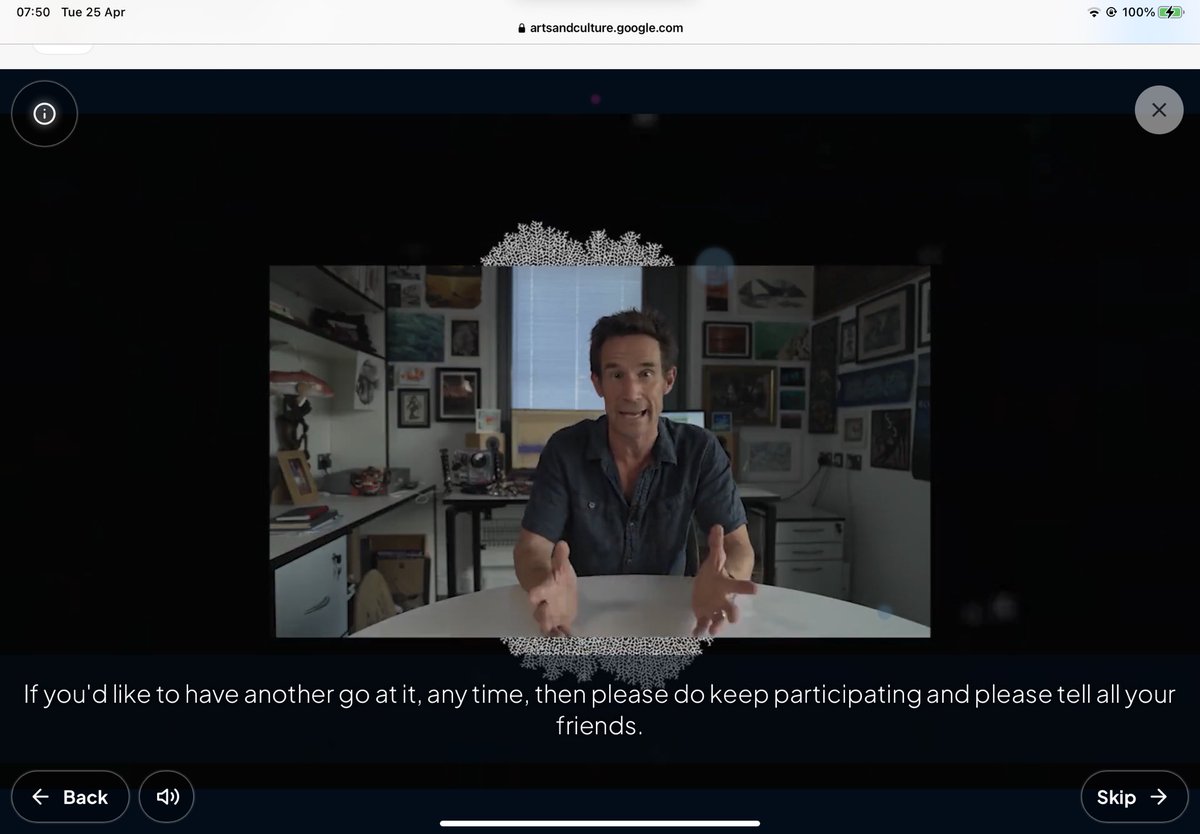Tap the video of the man speaking
This screenshot has width=1200, height=834.
(x=600, y=451)
